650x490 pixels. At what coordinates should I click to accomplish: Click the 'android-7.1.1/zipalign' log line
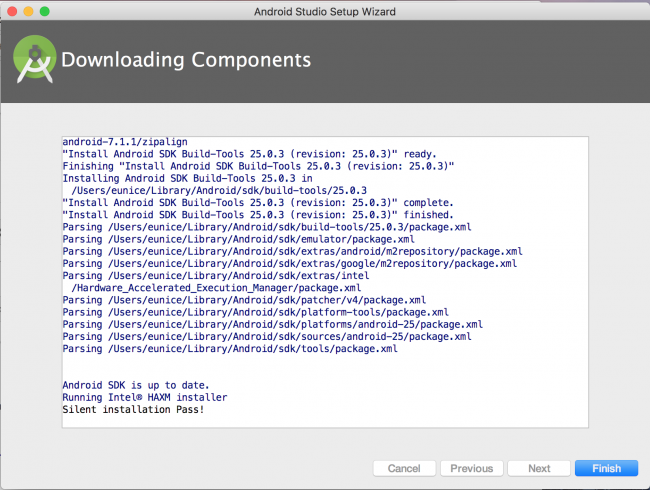click(125, 142)
